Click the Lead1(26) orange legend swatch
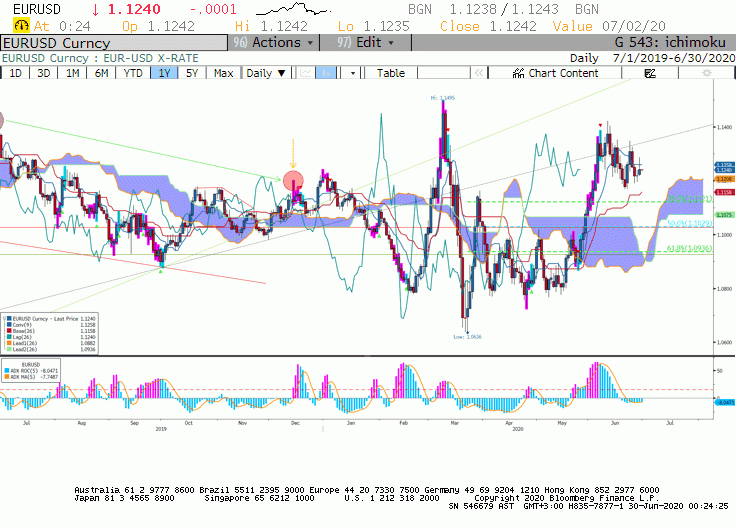The image size is (736, 529). click(x=9, y=343)
